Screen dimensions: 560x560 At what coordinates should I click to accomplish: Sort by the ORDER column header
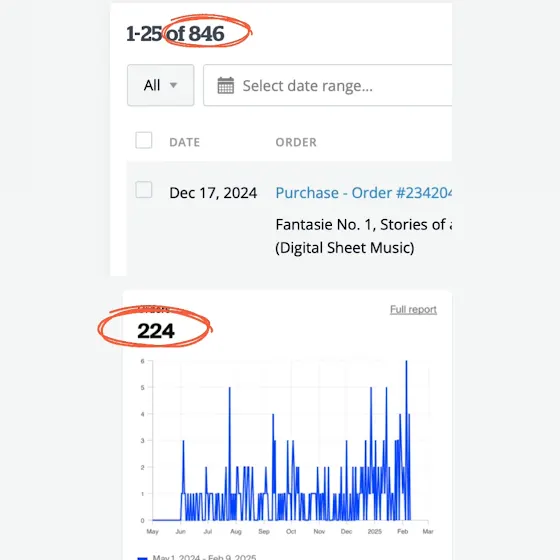pyautogui.click(x=296, y=142)
